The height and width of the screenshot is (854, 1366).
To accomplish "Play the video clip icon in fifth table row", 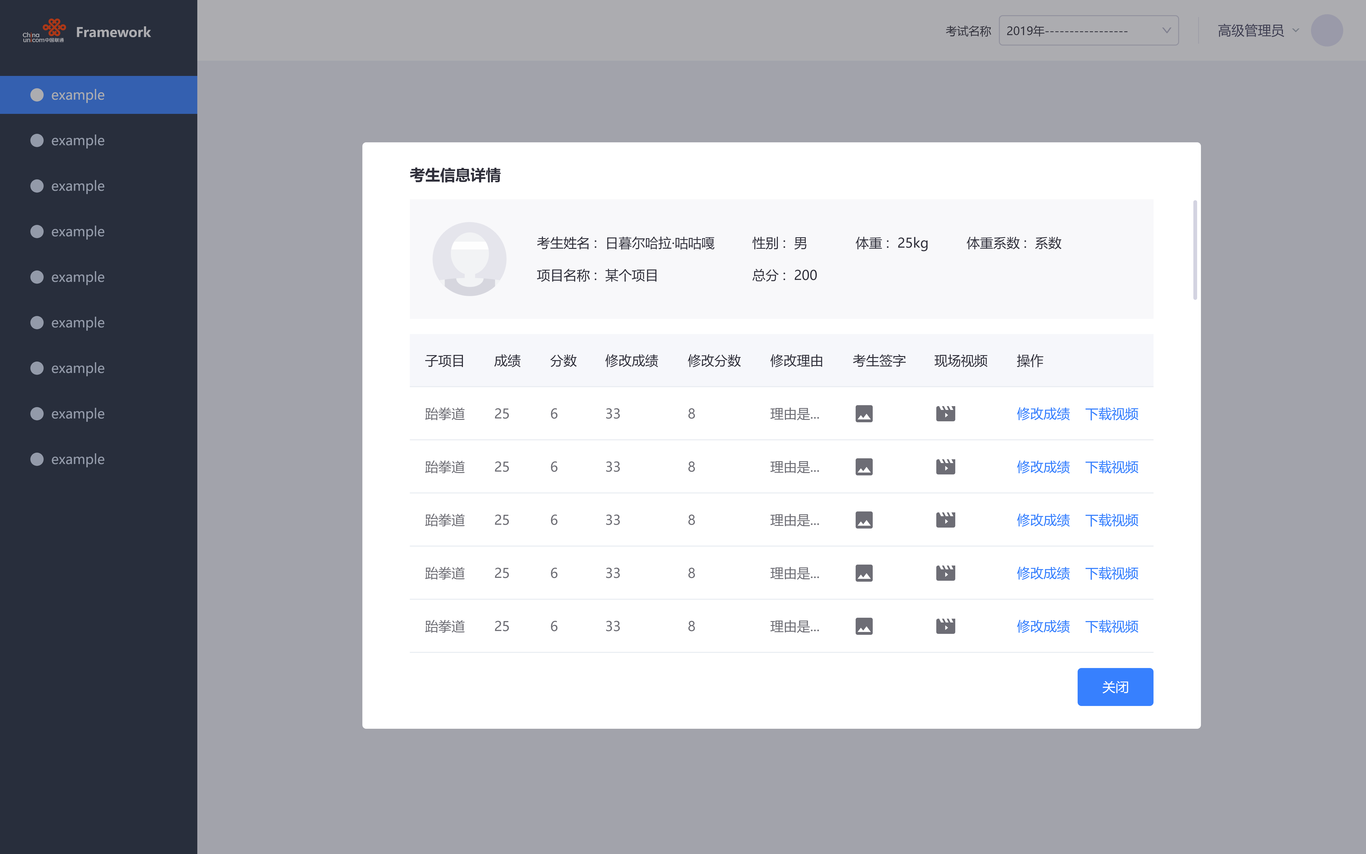I will pos(946,626).
